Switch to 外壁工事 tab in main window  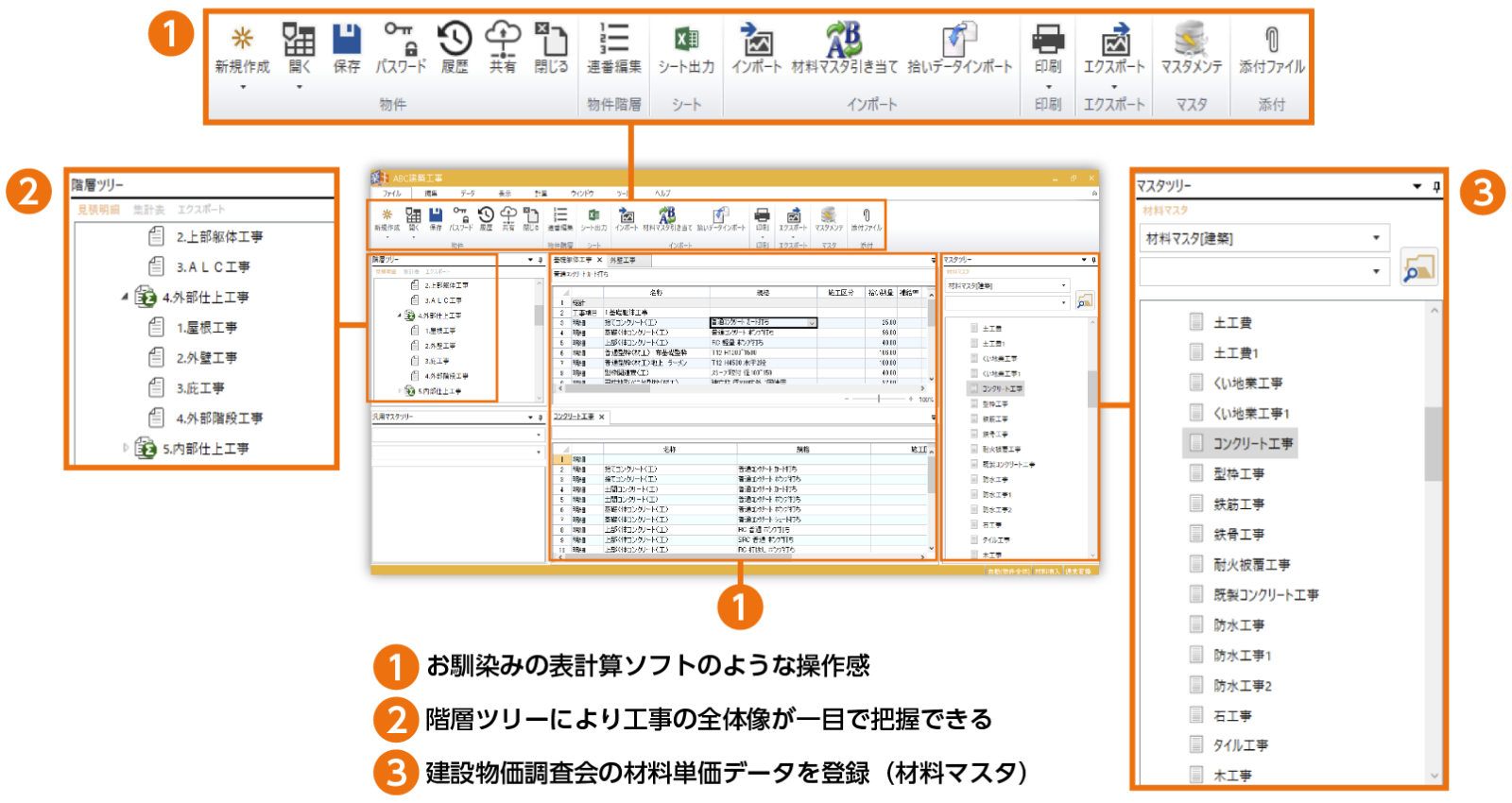click(623, 260)
